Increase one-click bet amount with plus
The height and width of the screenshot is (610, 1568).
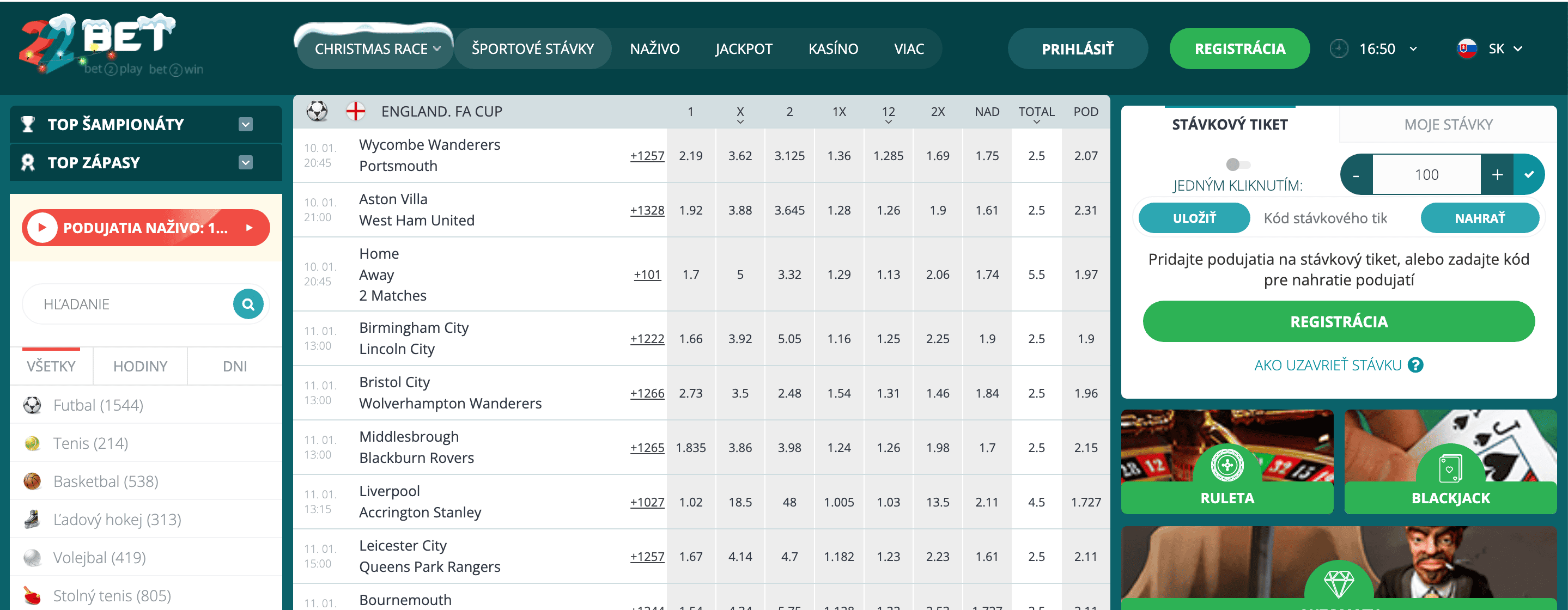[1497, 175]
